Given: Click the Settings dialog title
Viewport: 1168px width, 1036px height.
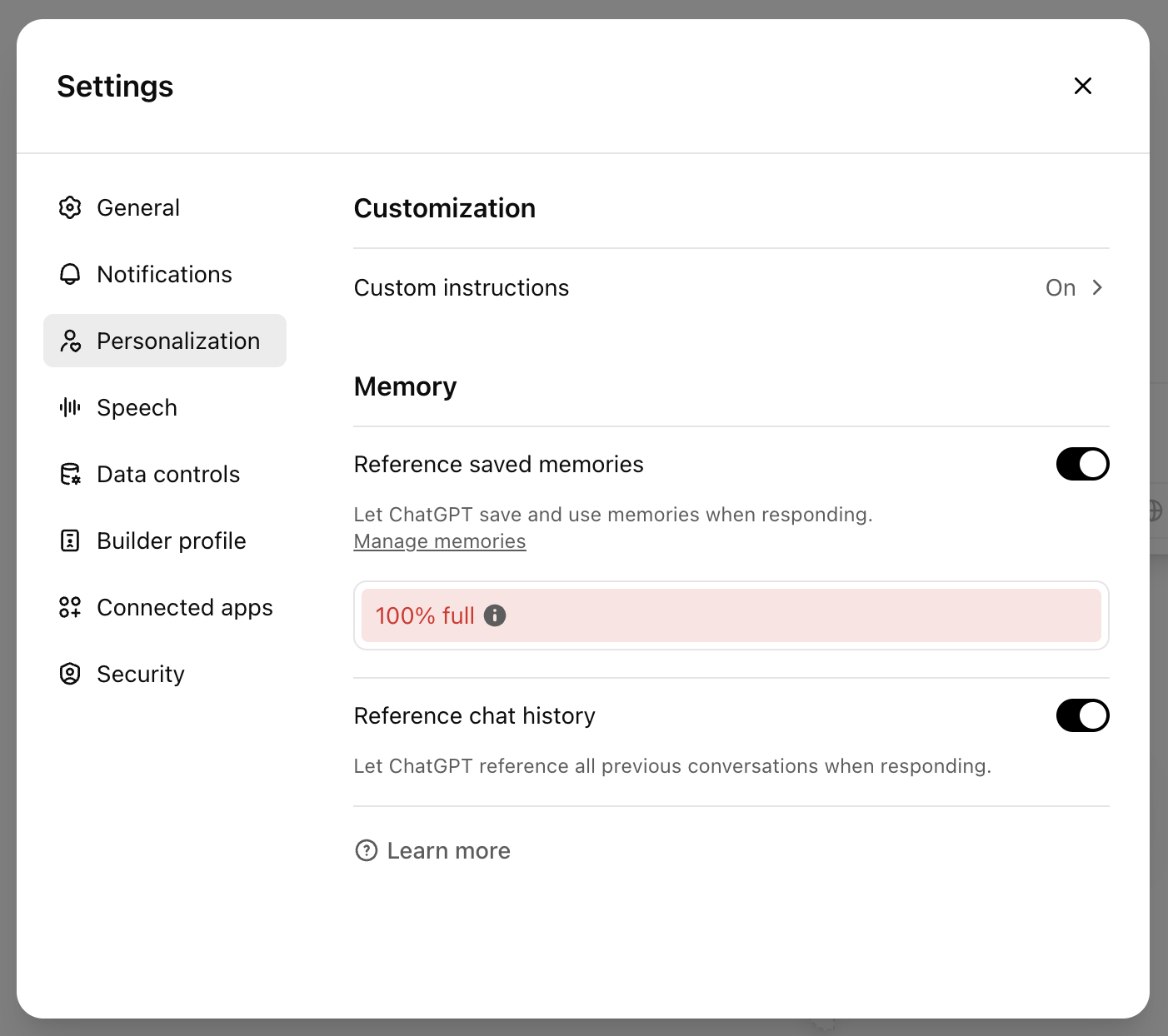Looking at the screenshot, I should click(x=116, y=87).
